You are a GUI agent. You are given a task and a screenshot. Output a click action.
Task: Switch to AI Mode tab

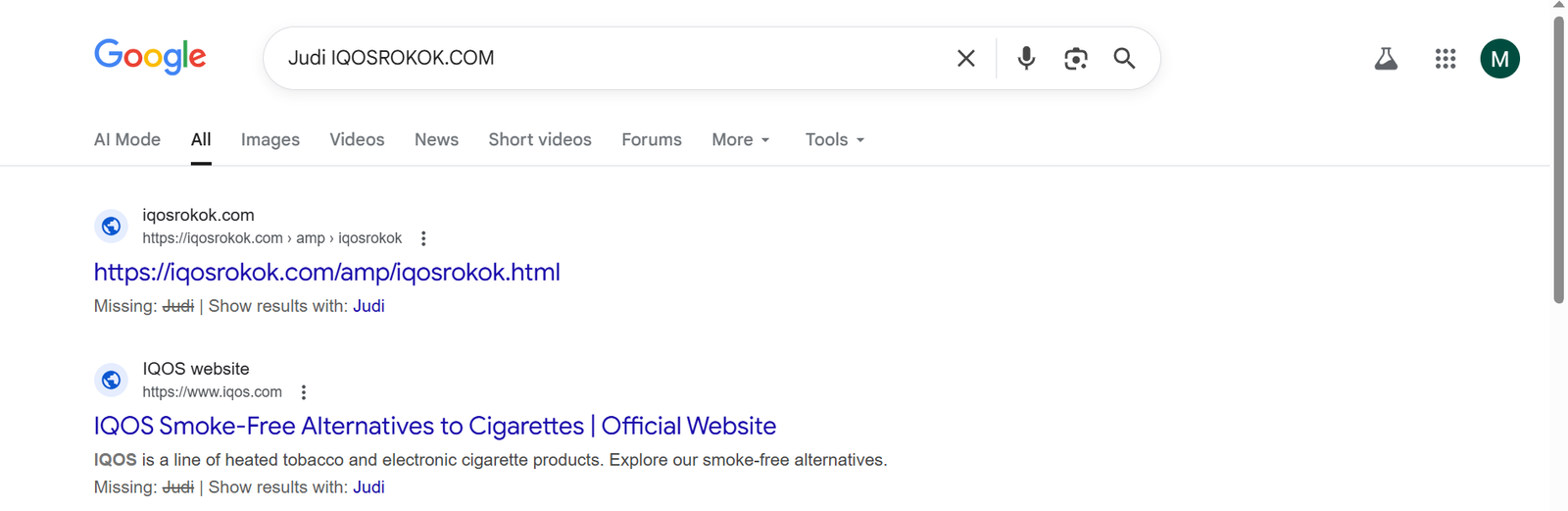[x=127, y=139]
